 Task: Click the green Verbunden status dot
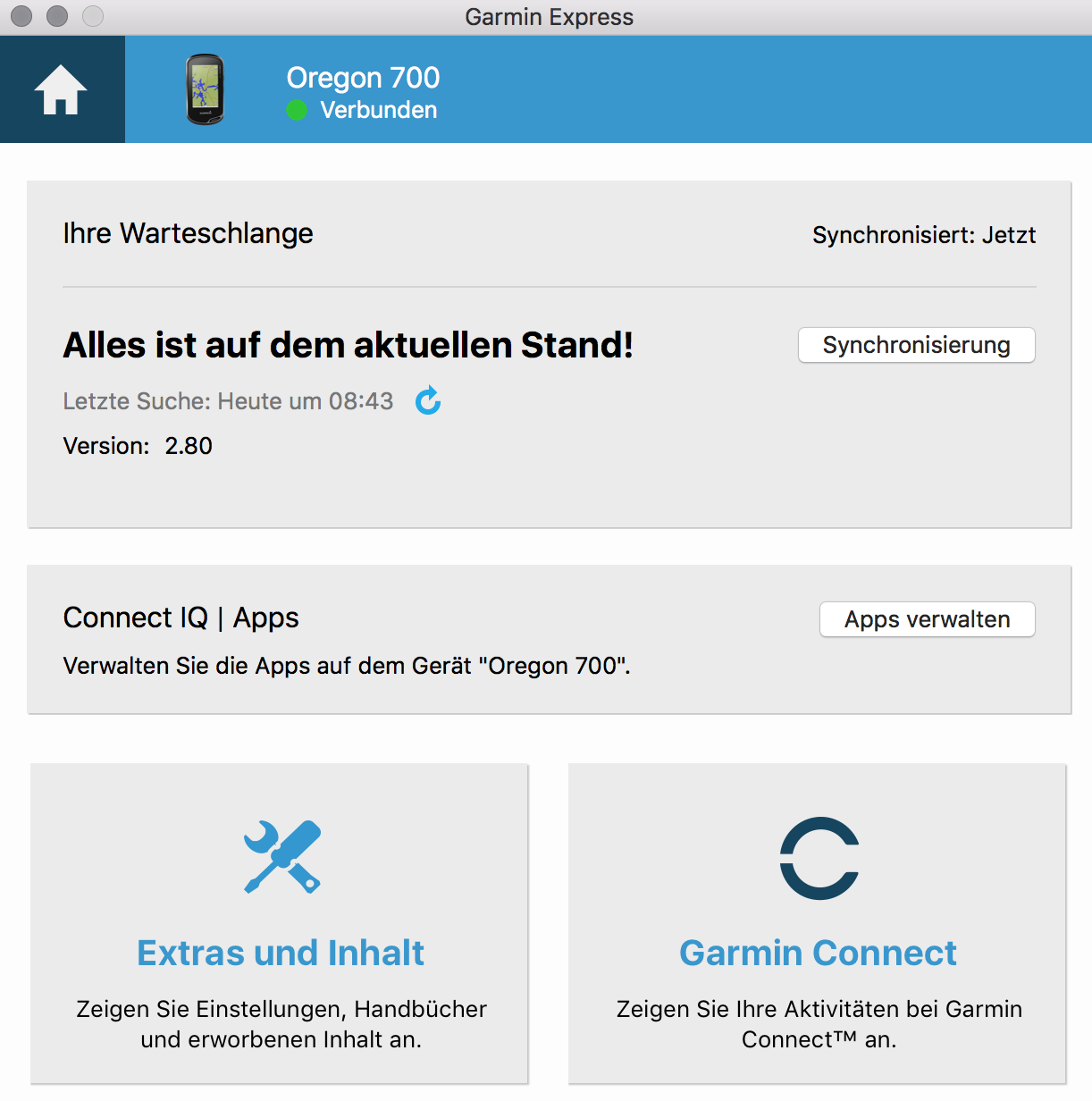pos(297,110)
